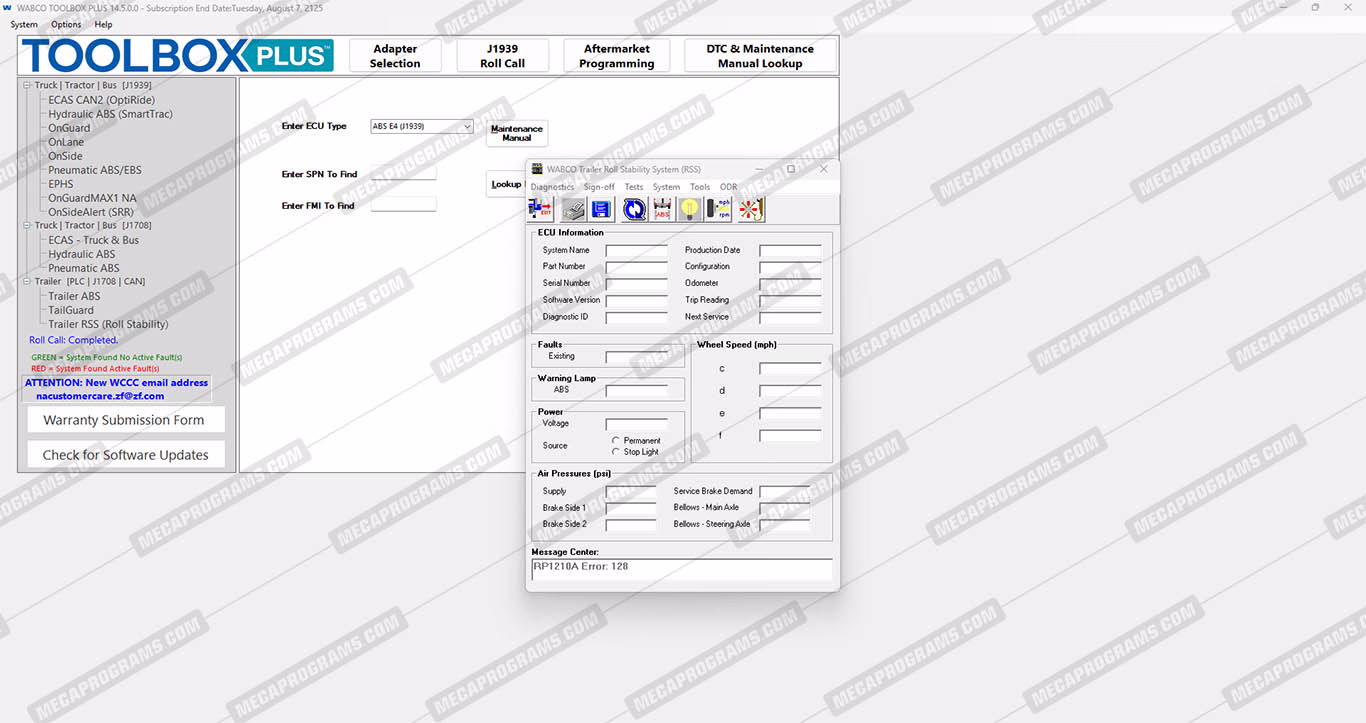This screenshot has height=723, width=1366.
Task: Select Trailer RSS (Roll Stability) in the tree
Action: click(x=108, y=324)
